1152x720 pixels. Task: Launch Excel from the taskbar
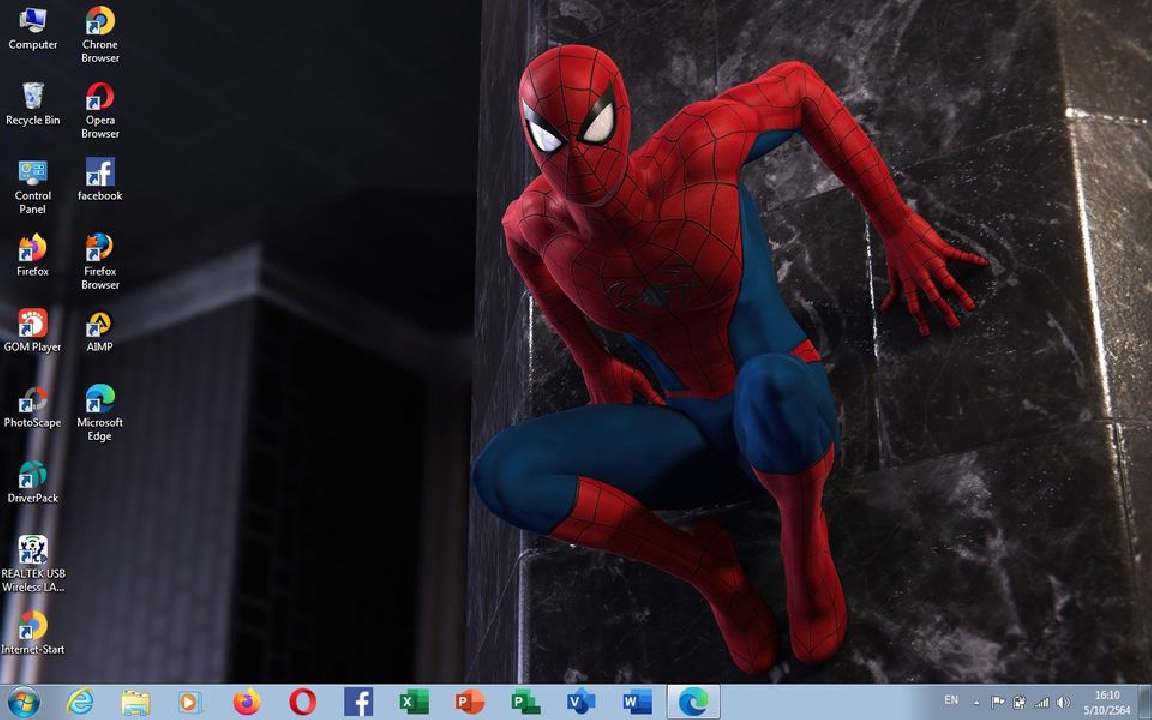coord(414,702)
